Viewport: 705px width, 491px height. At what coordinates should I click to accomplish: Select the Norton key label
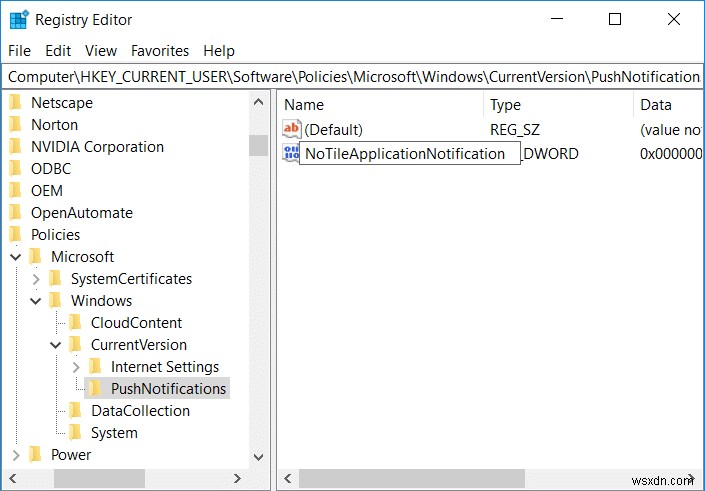coord(54,125)
